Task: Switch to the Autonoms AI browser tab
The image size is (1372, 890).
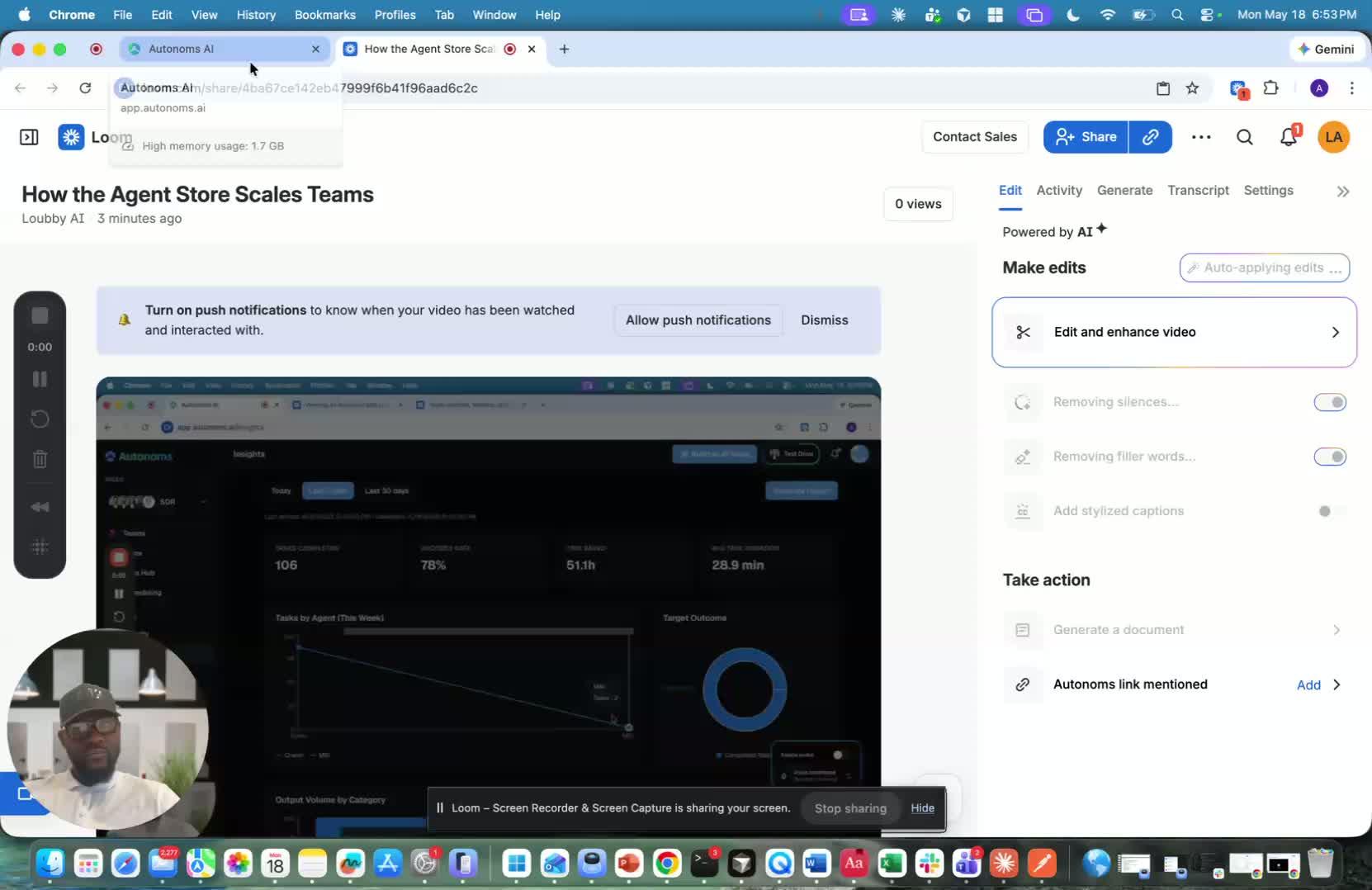Action: coord(225,49)
